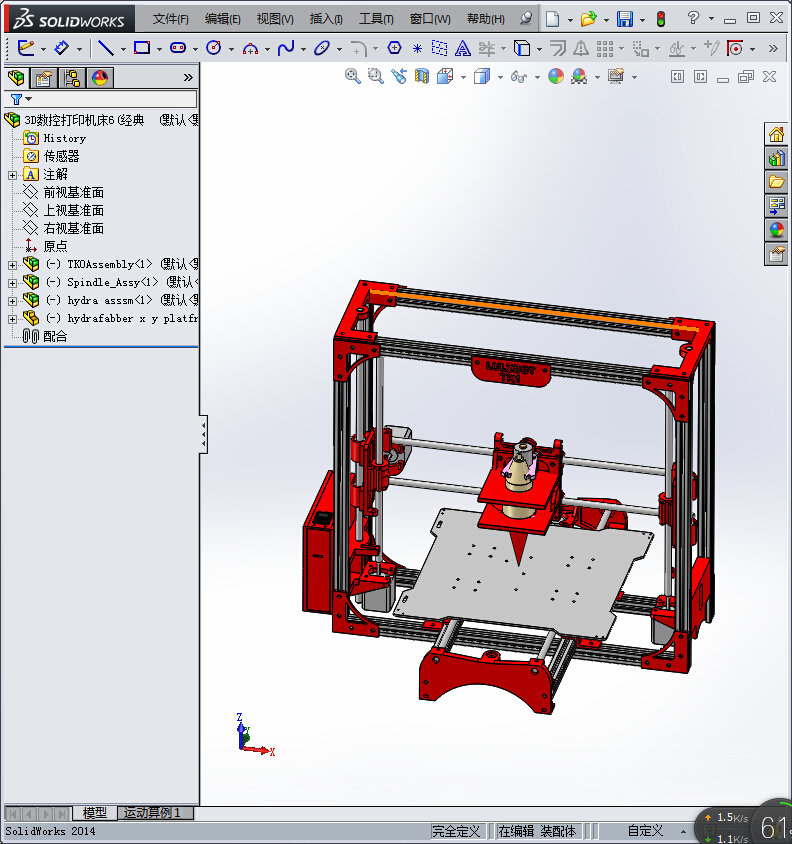Click the Save icon in title bar
The height and width of the screenshot is (844, 792).
click(625, 19)
